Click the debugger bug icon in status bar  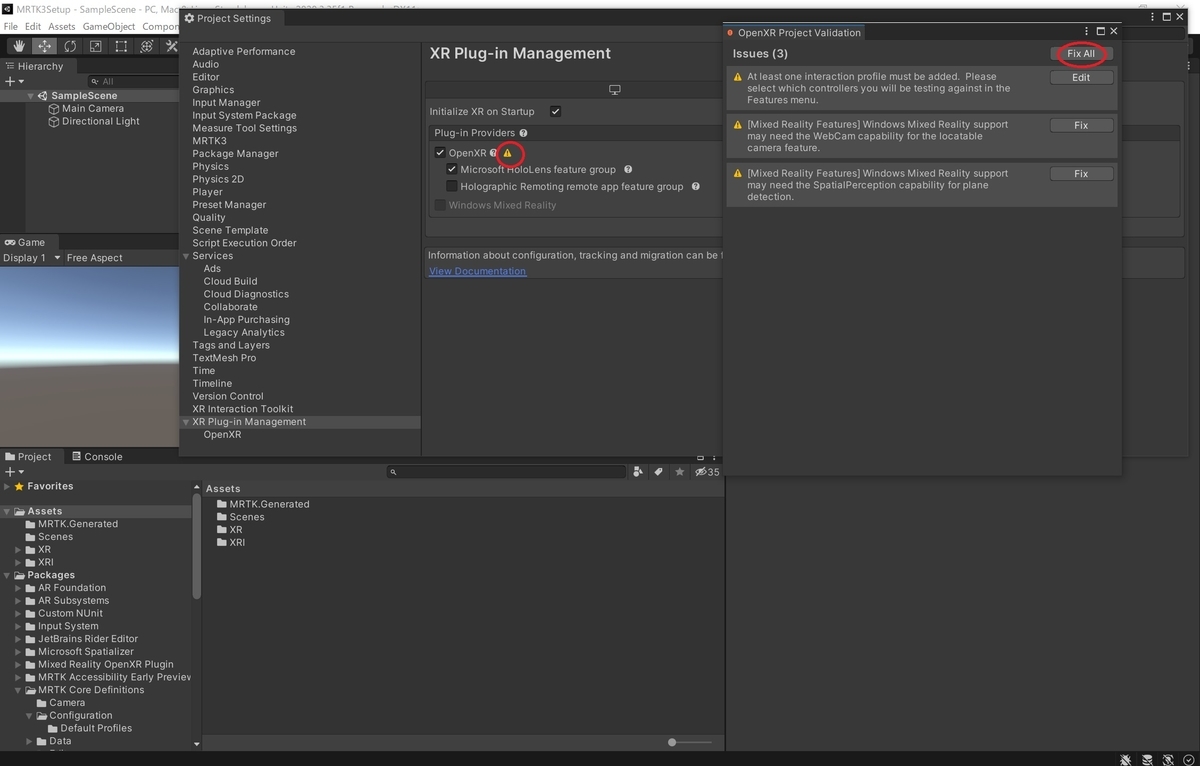pyautogui.click(x=1126, y=759)
